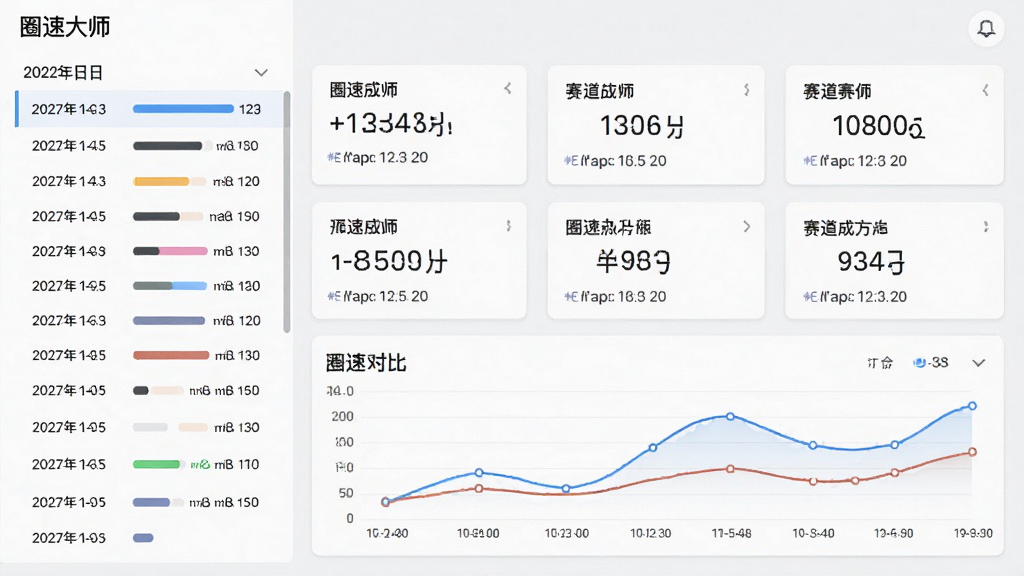Viewport: 1024px width, 576px height.
Task: Click the green progress bar in the sidebar list
Action: [x=157, y=464]
